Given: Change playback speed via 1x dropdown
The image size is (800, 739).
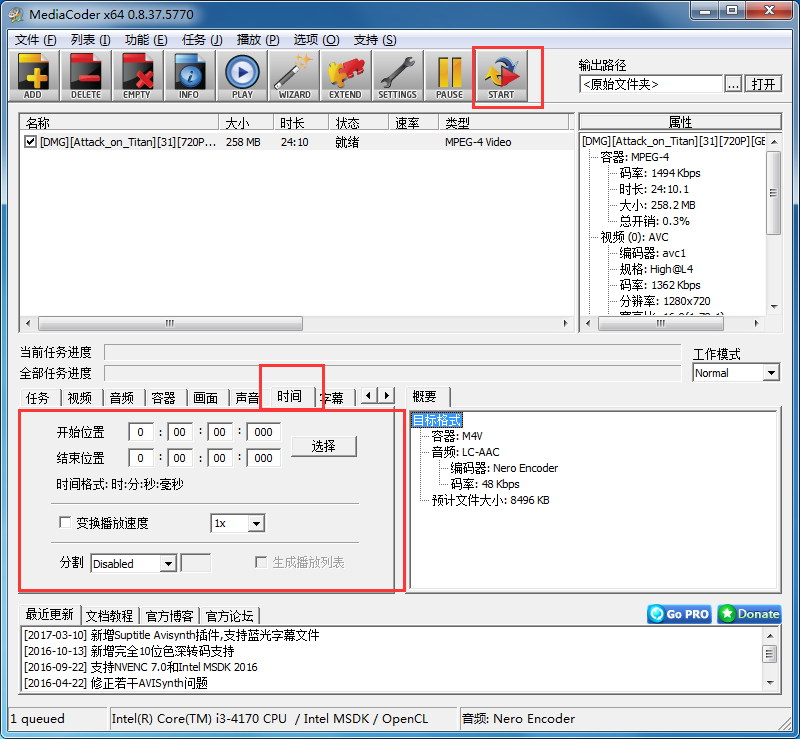Looking at the screenshot, I should (x=237, y=524).
